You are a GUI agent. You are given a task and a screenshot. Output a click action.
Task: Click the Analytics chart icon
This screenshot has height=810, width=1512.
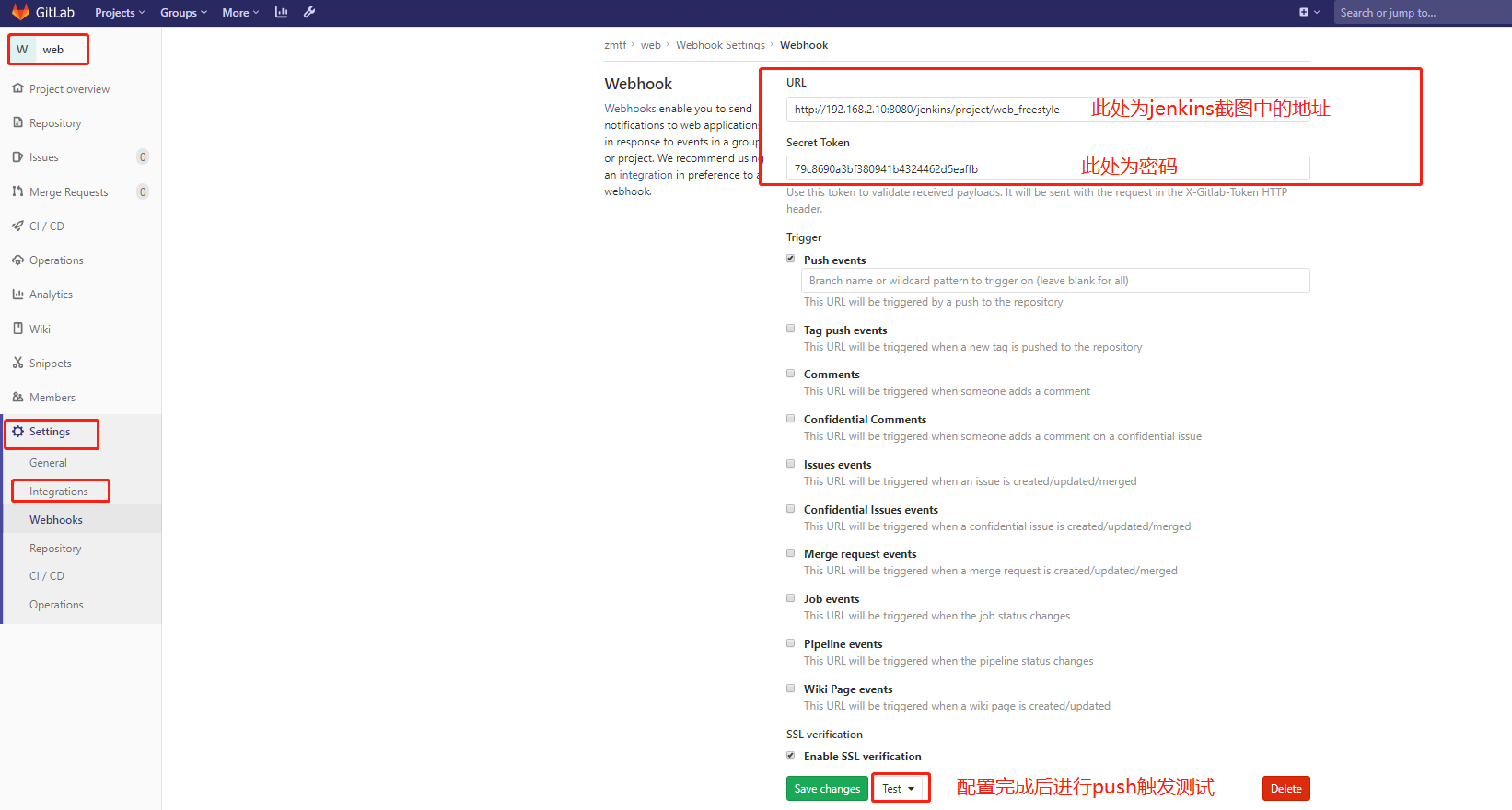tap(17, 295)
